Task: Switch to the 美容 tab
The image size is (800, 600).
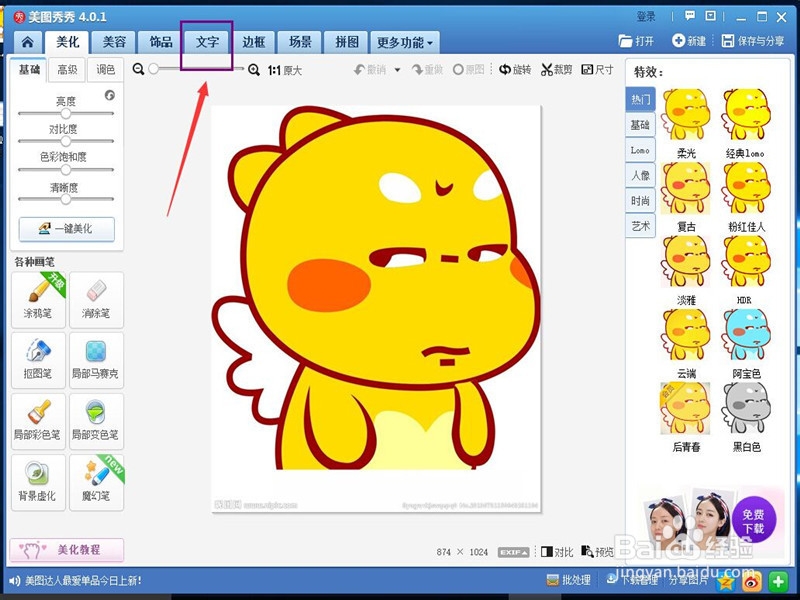Action: click(x=114, y=42)
